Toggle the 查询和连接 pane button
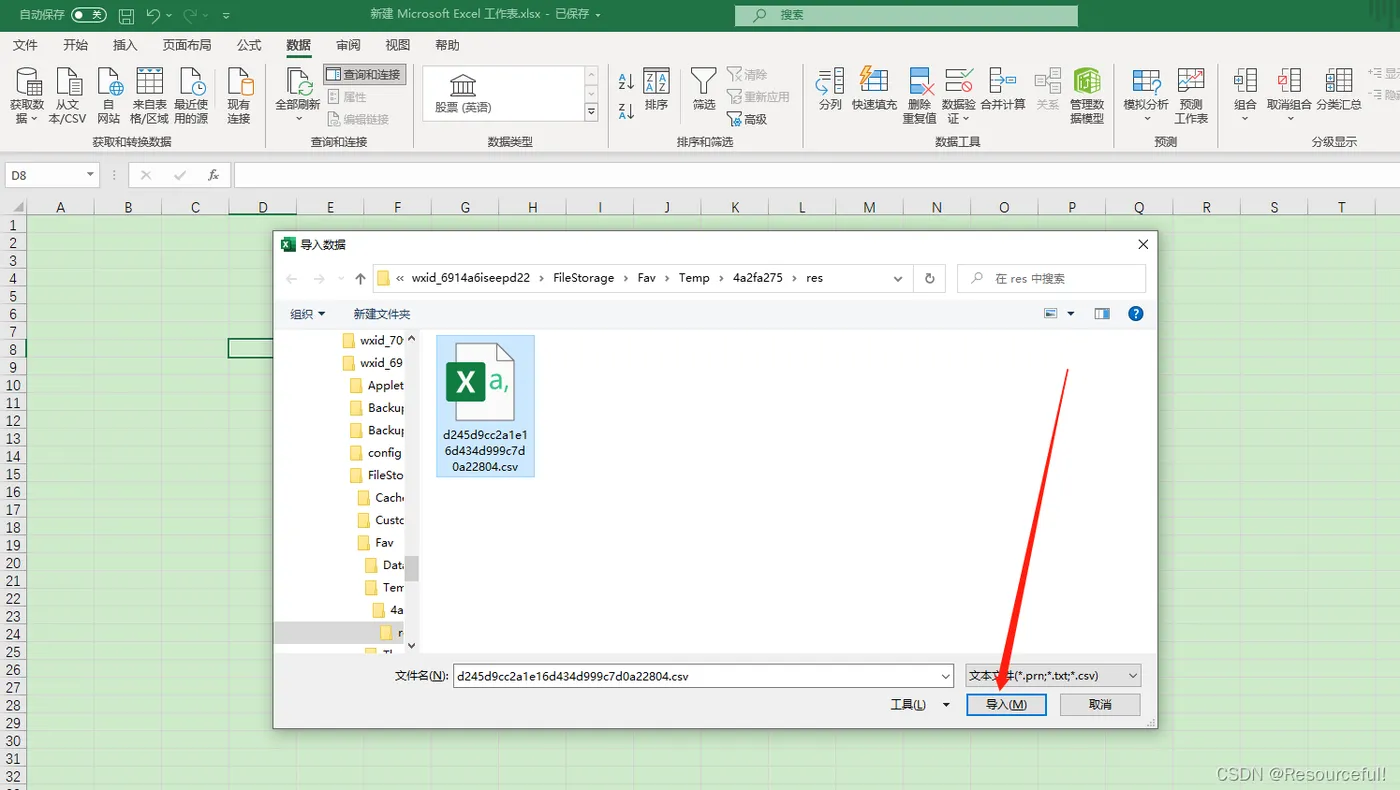Image resolution: width=1400 pixels, height=790 pixels. point(365,75)
